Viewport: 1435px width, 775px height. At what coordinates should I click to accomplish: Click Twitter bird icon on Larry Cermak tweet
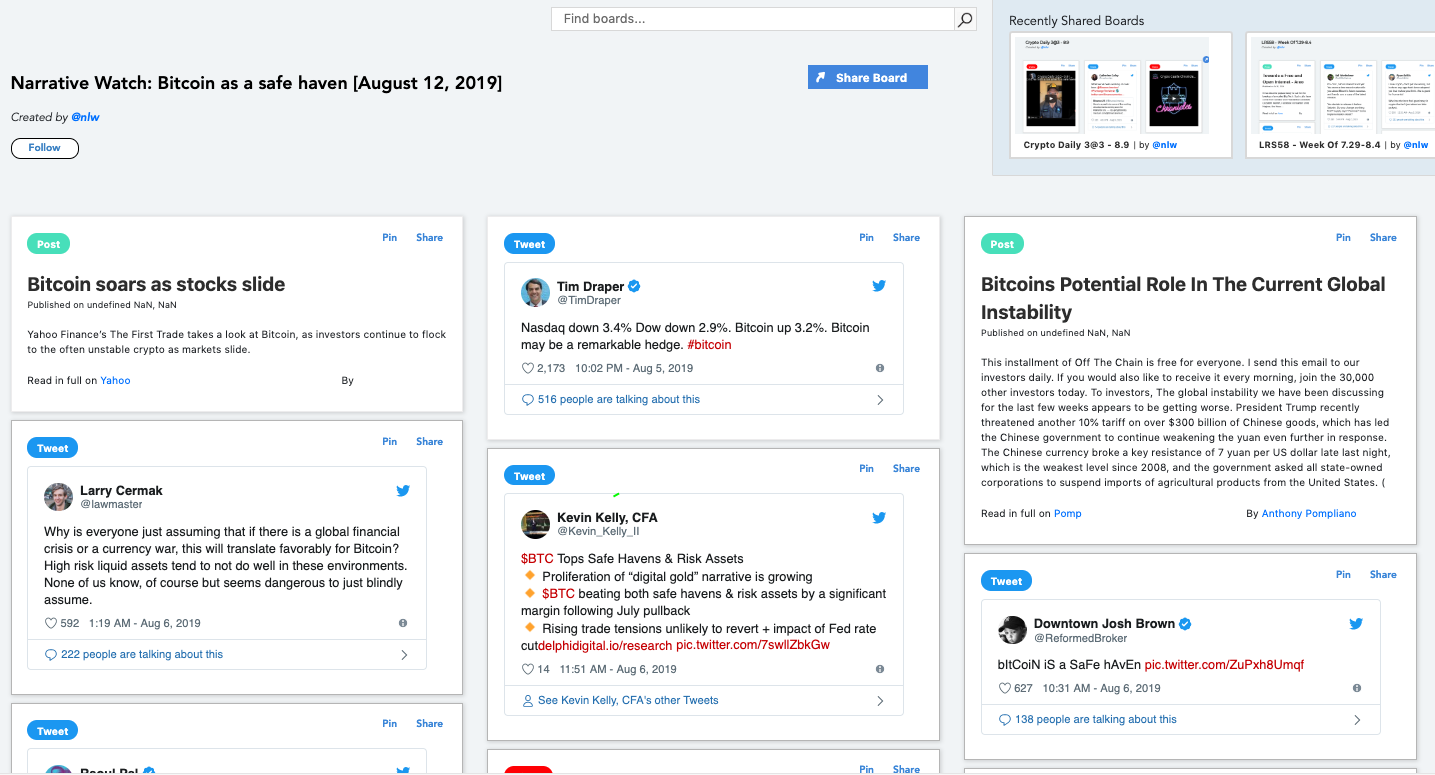click(403, 491)
